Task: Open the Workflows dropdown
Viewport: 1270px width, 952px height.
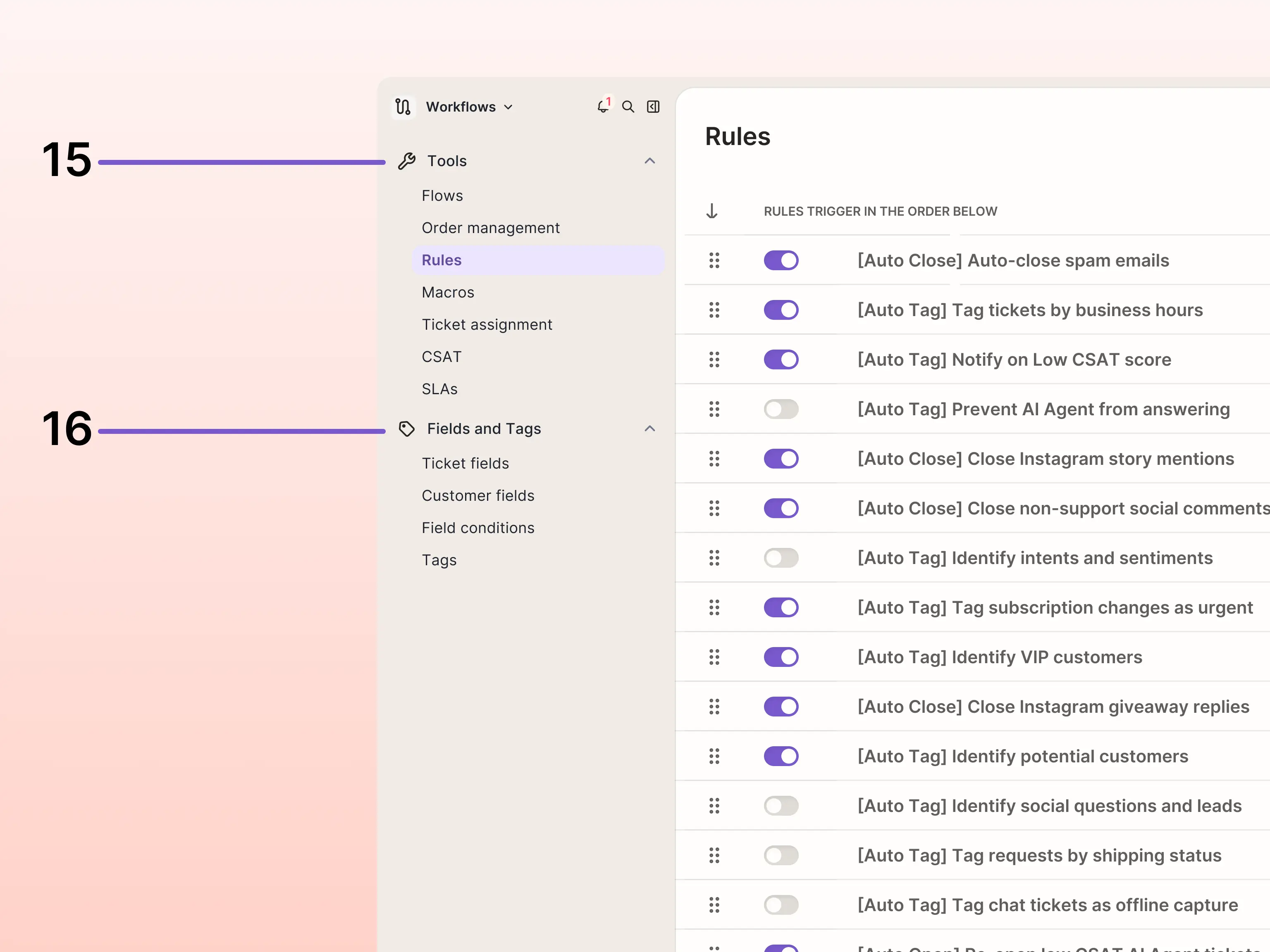Action: pyautogui.click(x=469, y=107)
